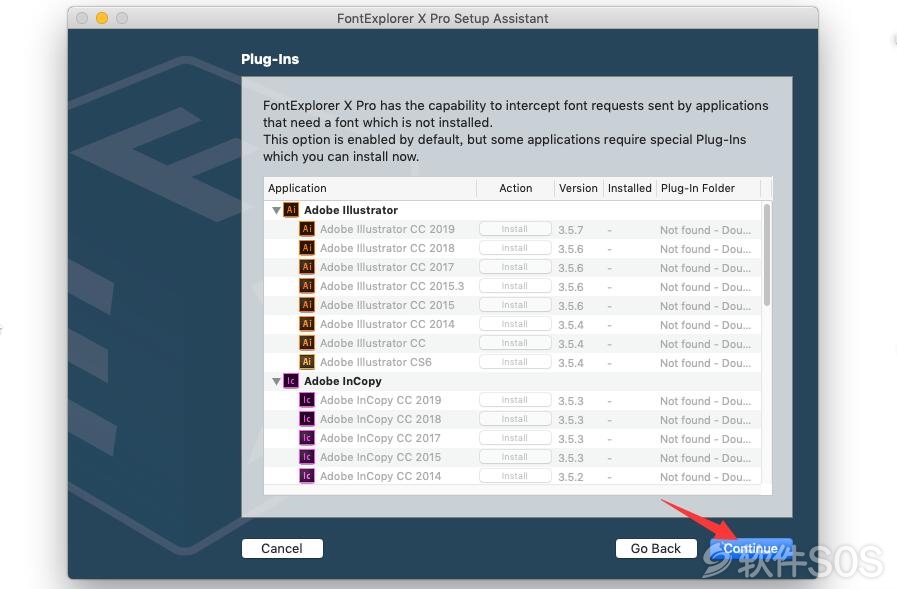Click version 3.5.2 for InCopy CC 2014
This screenshot has height=589, width=897.
(x=571, y=477)
